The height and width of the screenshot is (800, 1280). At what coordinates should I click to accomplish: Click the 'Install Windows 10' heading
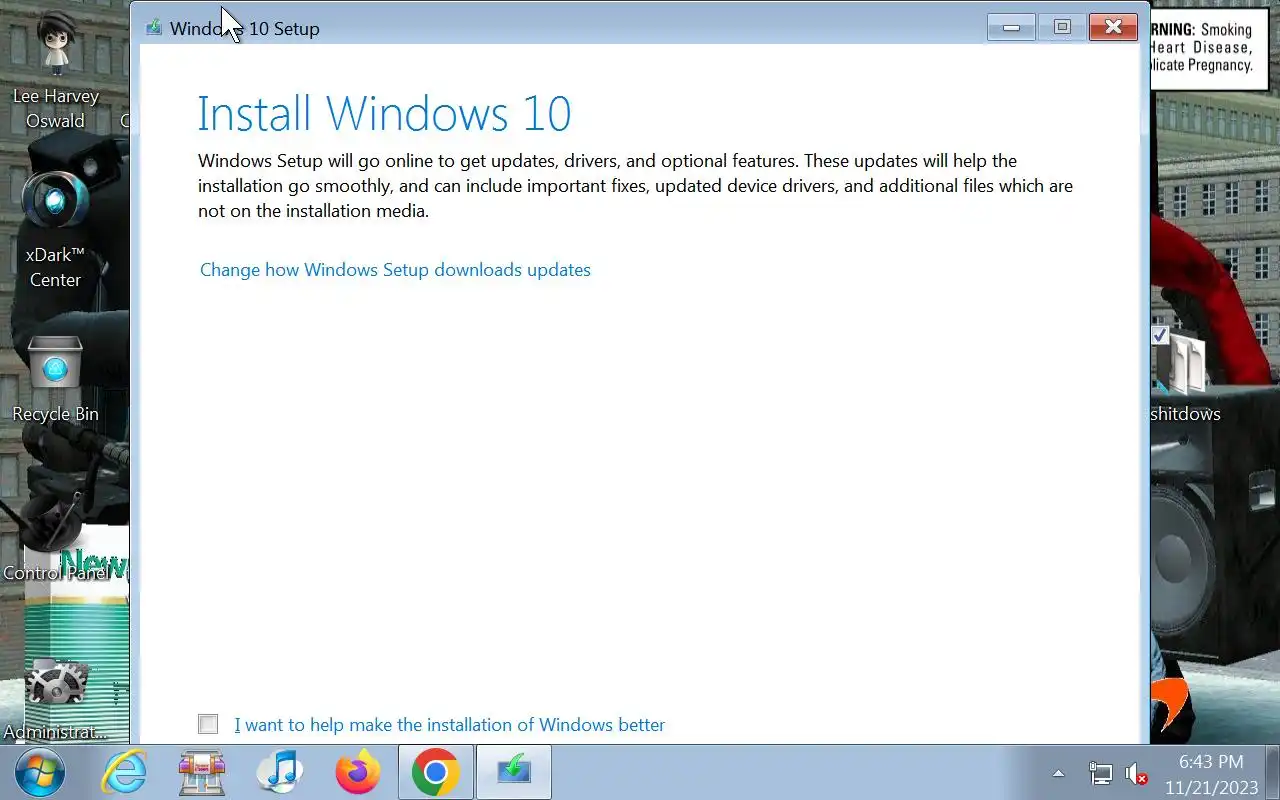[384, 113]
